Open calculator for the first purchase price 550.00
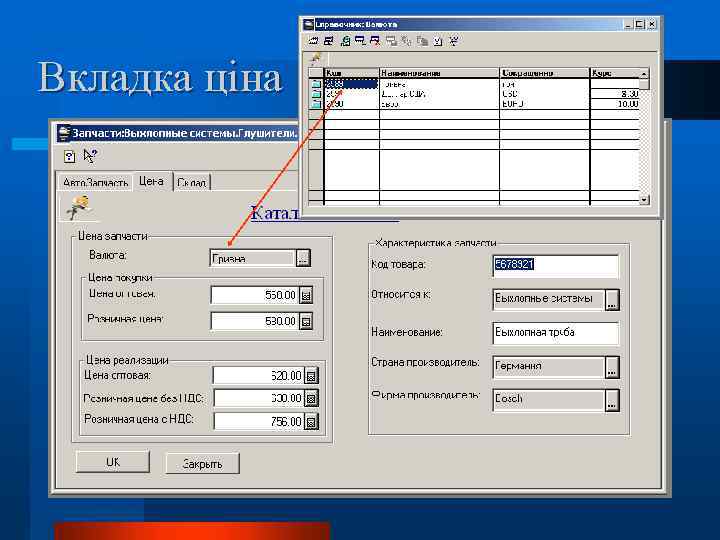The width and height of the screenshot is (720, 540). [306, 295]
